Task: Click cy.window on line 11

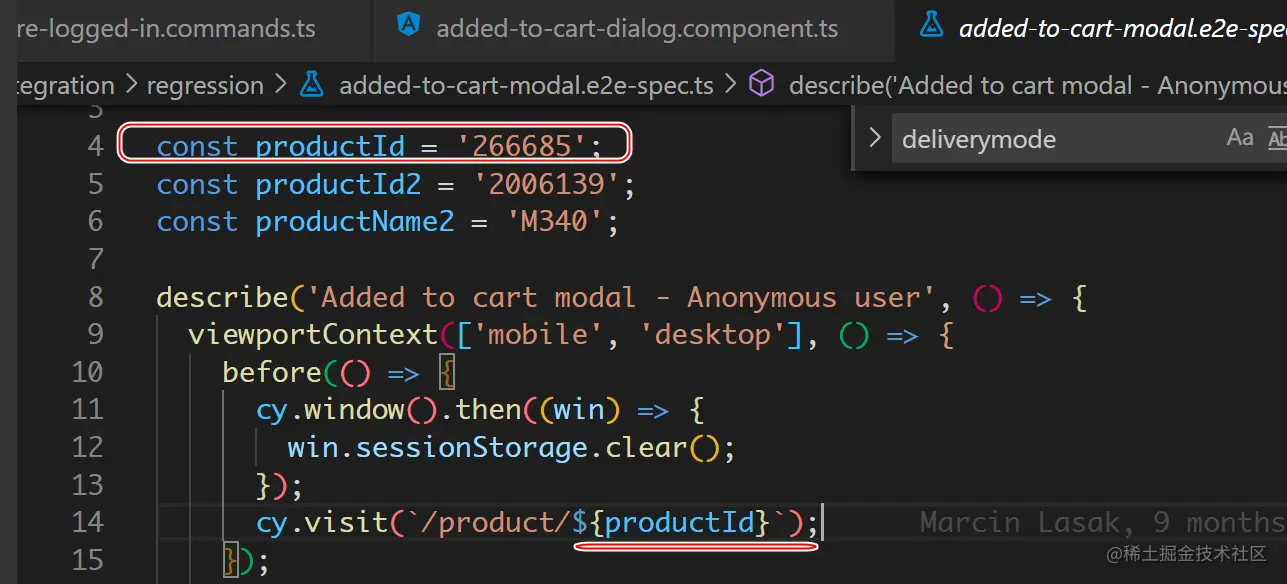Action: click(x=330, y=410)
